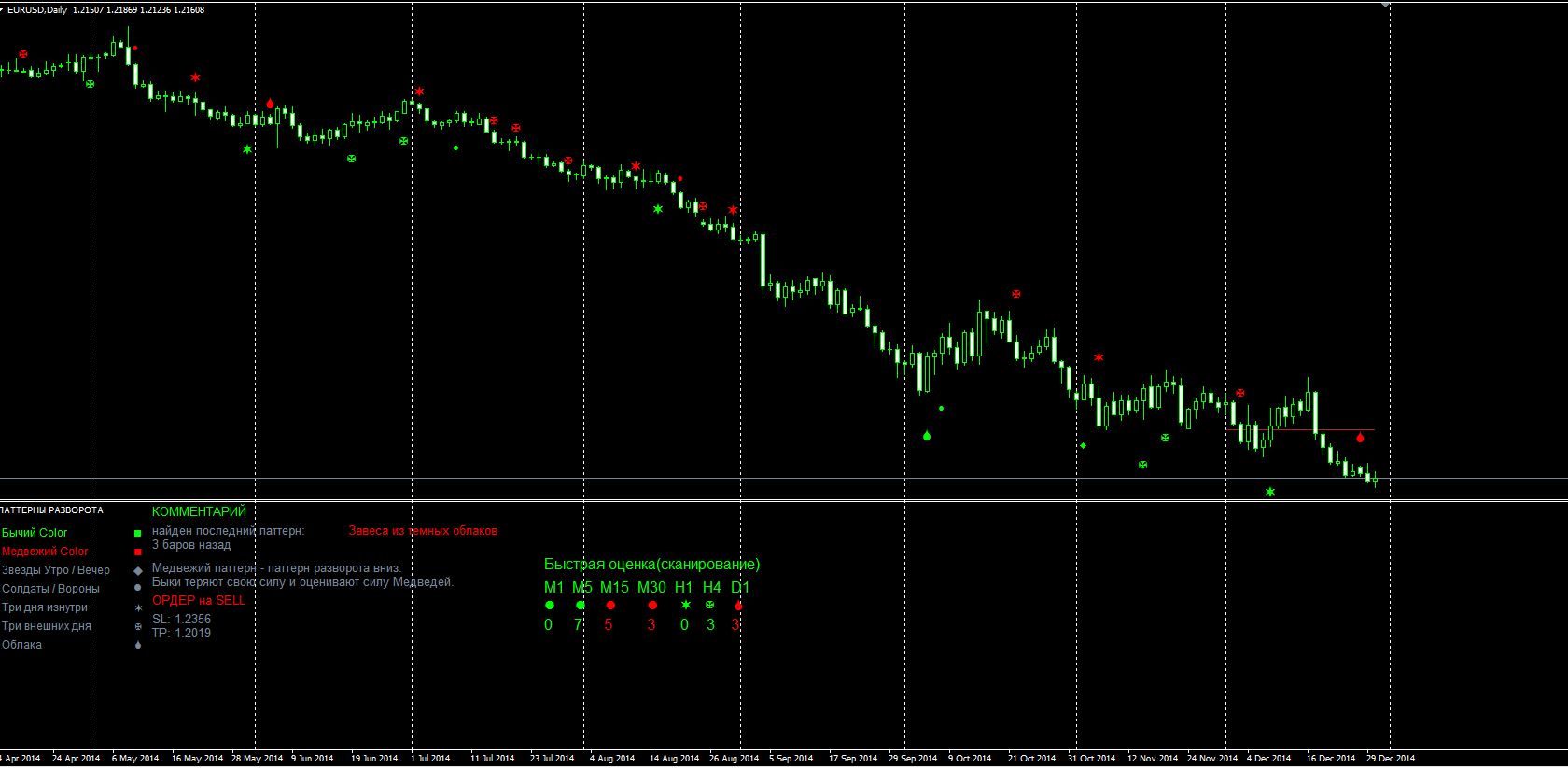This screenshot has height=768, width=1568.
Task: Click the 'Медвежий Color' legend label
Action: [45, 552]
